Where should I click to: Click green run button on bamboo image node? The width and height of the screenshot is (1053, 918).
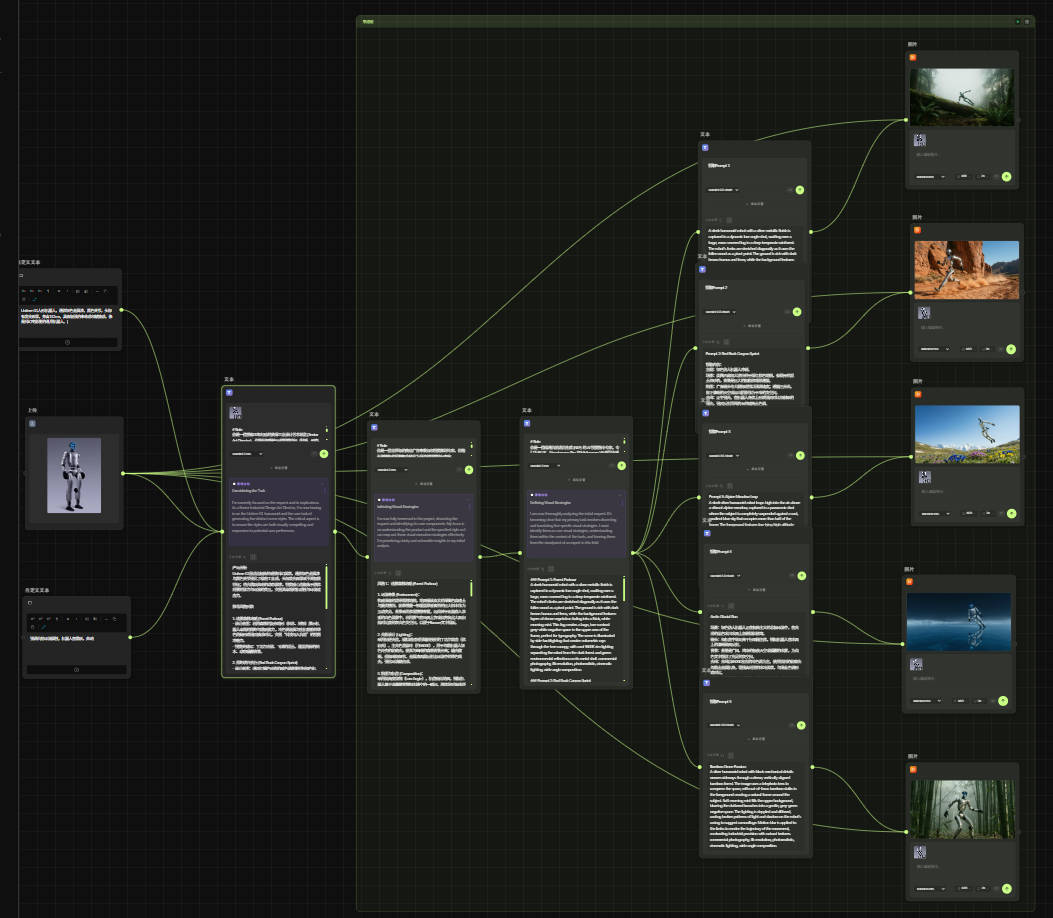tap(1006, 888)
